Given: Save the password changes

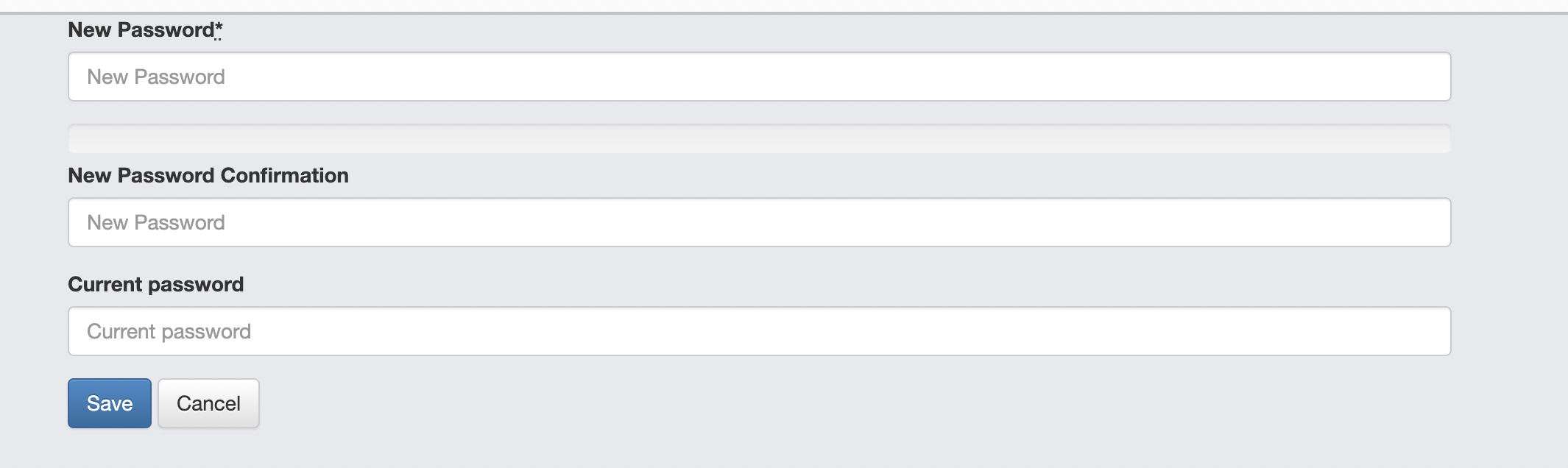Looking at the screenshot, I should [x=109, y=403].
